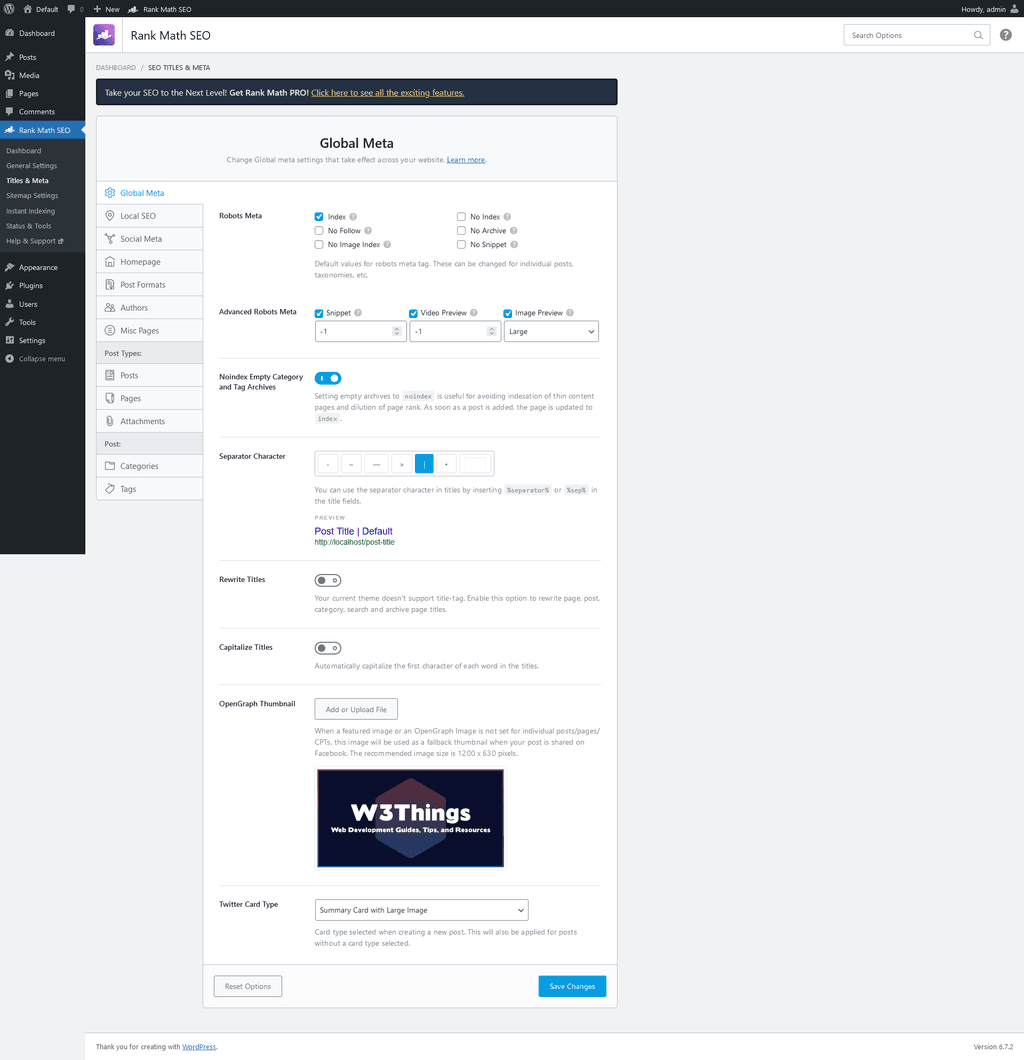Click the WordPress footer link
The image size is (1024, 1060).
tap(199, 1046)
